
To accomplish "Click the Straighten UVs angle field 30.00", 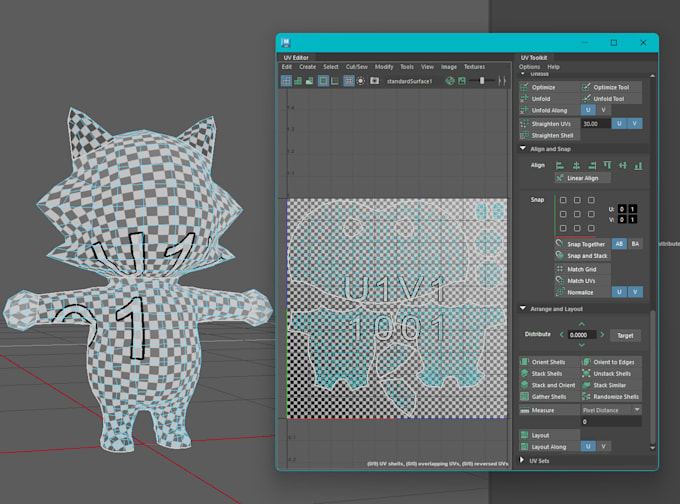I will click(595, 124).
